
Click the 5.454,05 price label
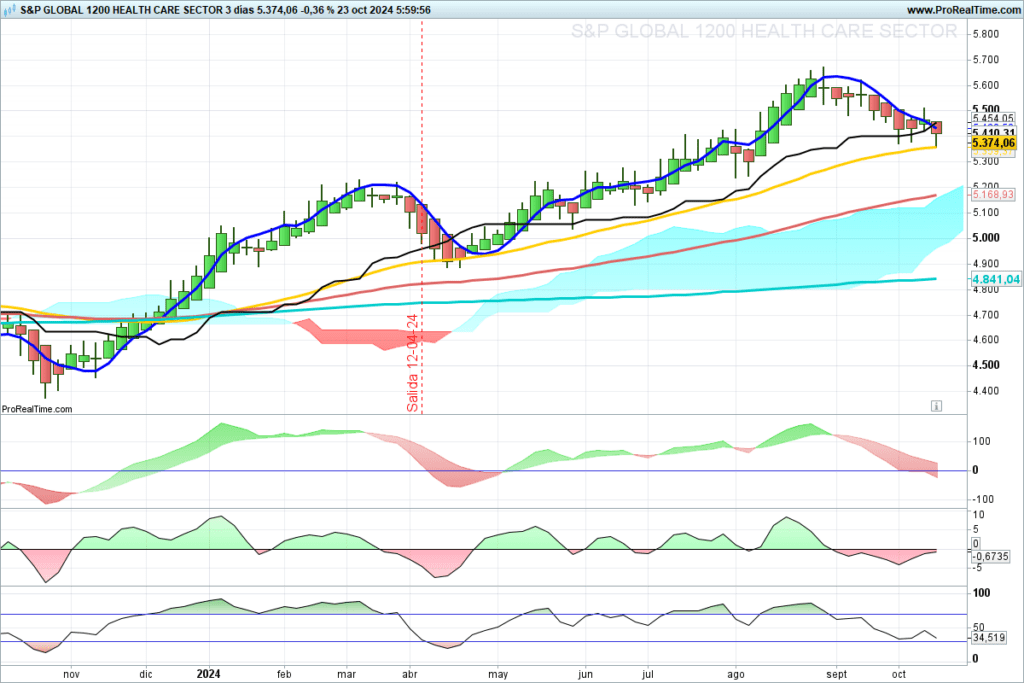click(993, 118)
